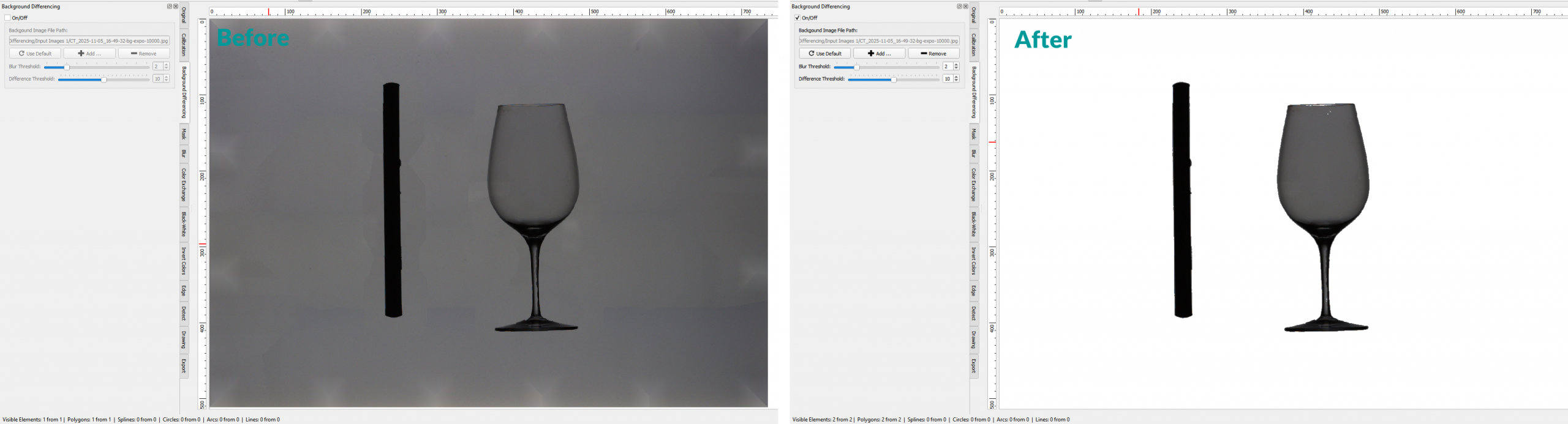Float the Background Differencing panel in Before view
This screenshot has height=424, width=1568.
point(169,7)
